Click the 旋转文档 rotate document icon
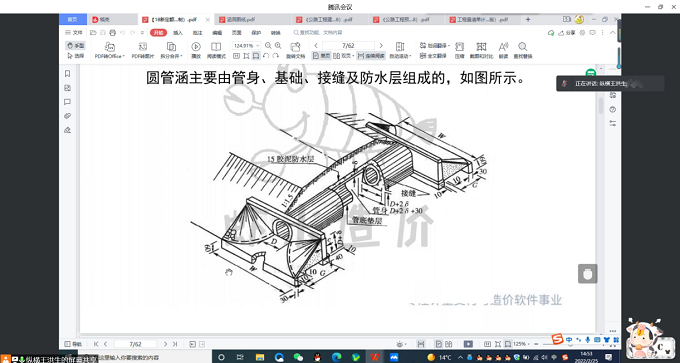The image size is (680, 363). pyautogui.click(x=295, y=50)
